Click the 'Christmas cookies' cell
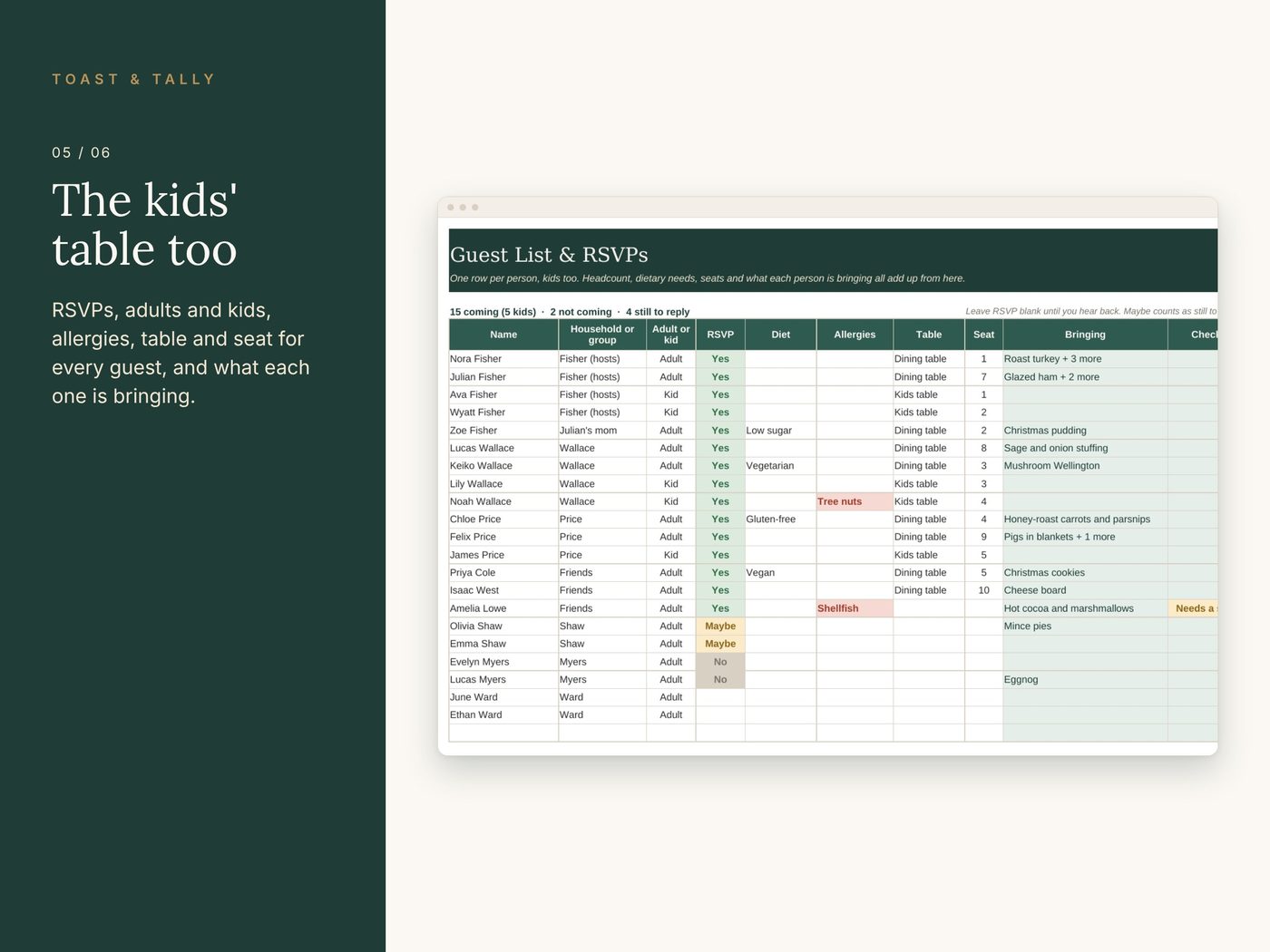This screenshot has width=1270, height=952. click(x=1085, y=573)
